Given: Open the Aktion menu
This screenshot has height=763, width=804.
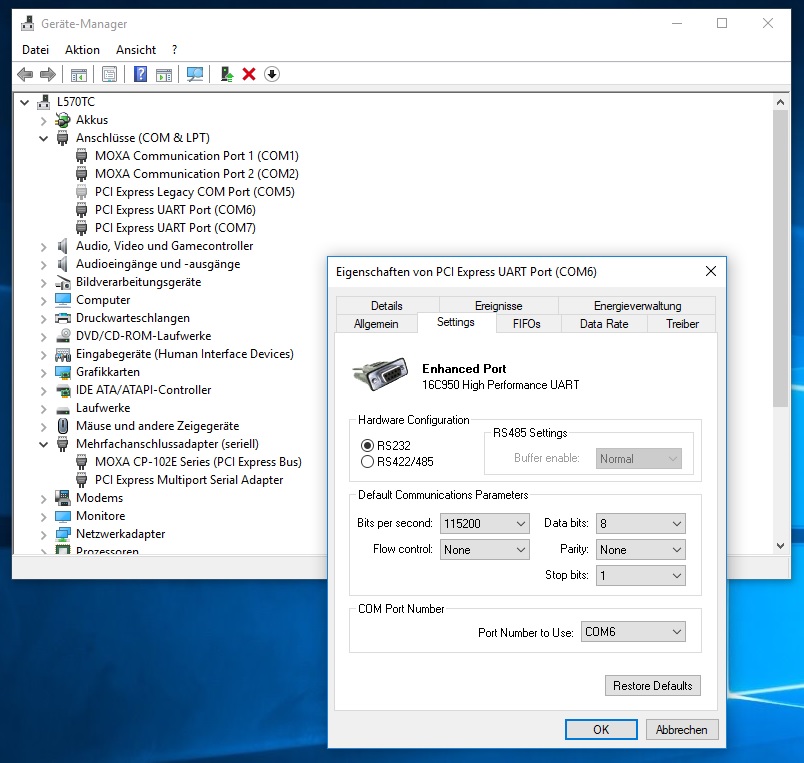Looking at the screenshot, I should pyautogui.click(x=82, y=49).
